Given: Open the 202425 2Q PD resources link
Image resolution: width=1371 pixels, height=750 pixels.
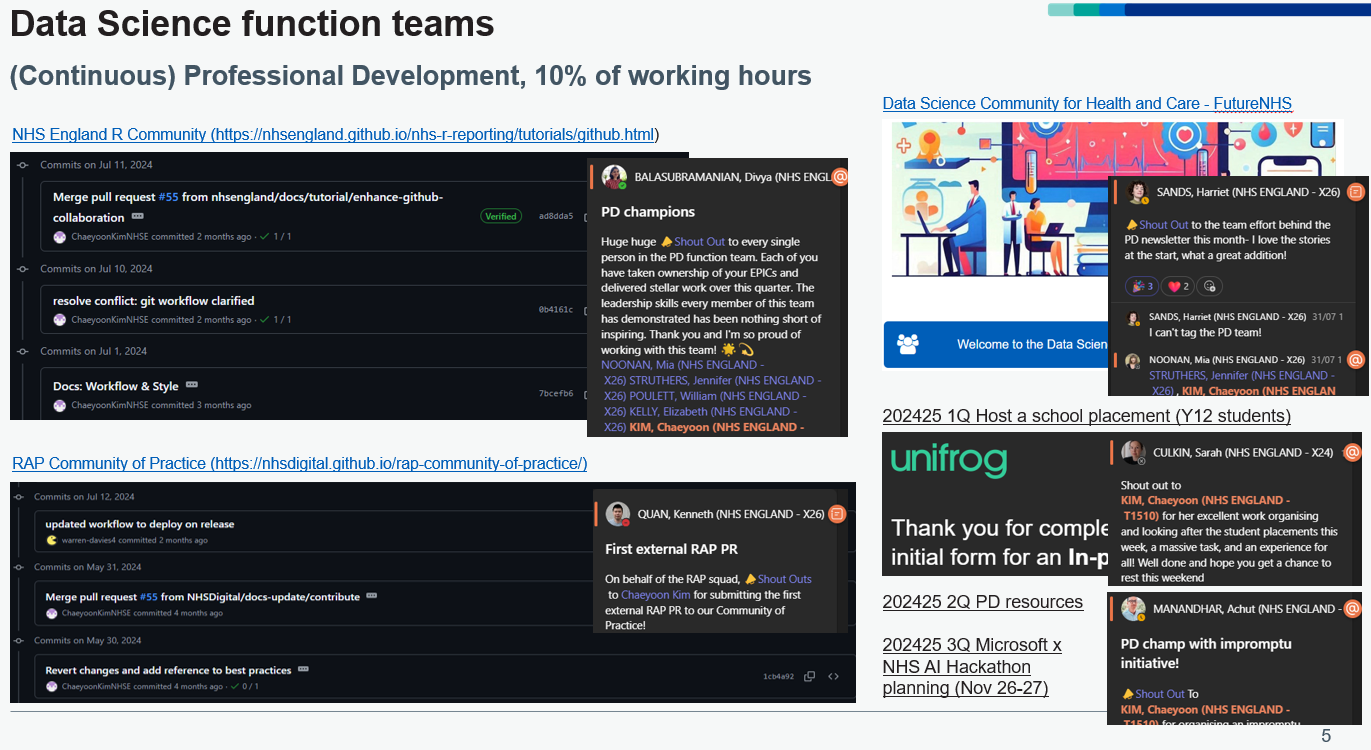Looking at the screenshot, I should pyautogui.click(x=983, y=602).
